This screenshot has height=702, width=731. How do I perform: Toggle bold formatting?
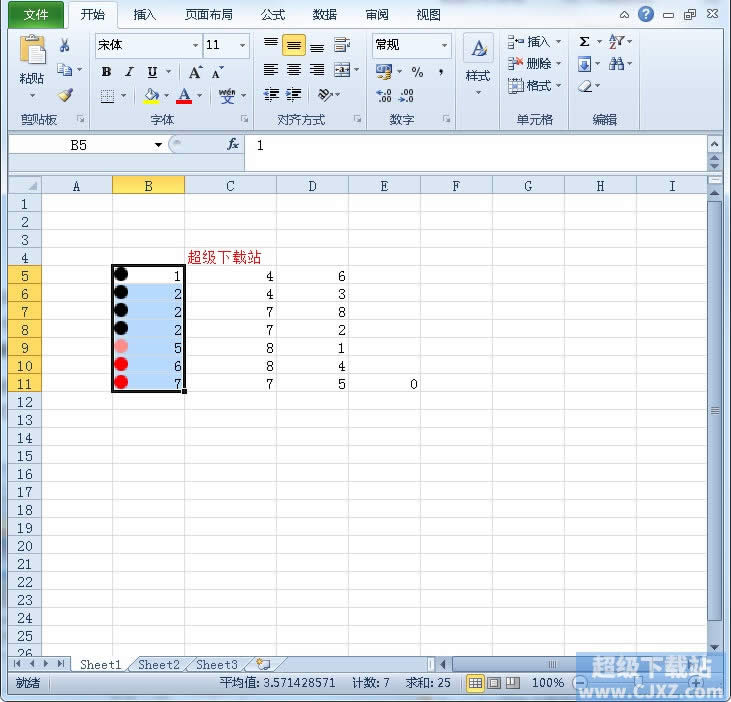106,72
